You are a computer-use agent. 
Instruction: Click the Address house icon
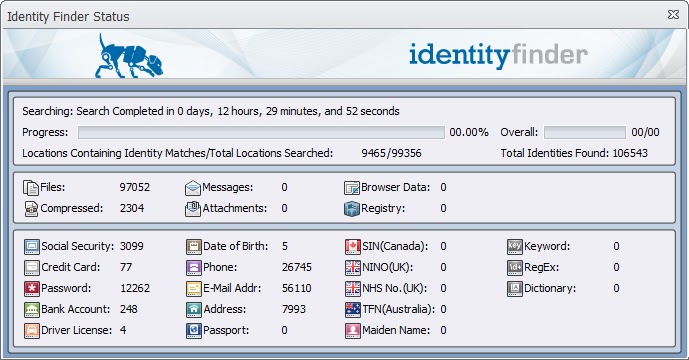click(x=194, y=309)
